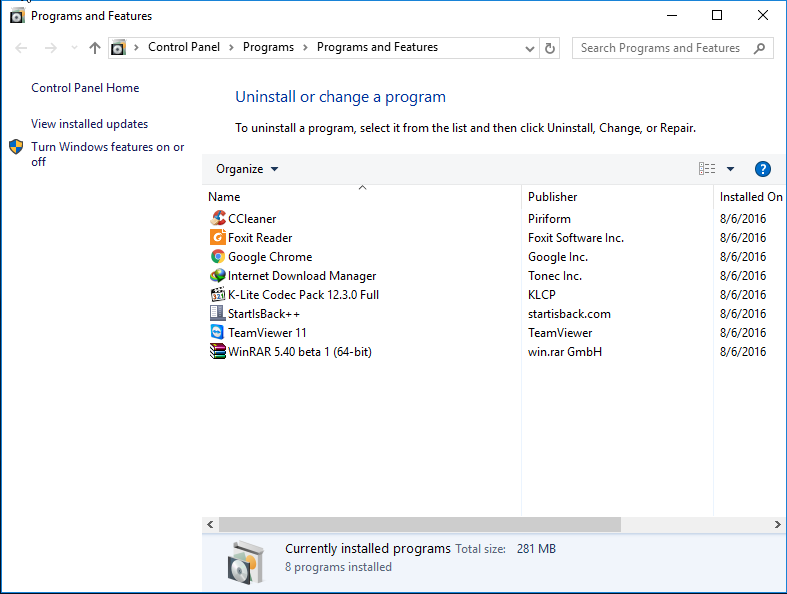Click the Internet Download Manager icon
787x594 pixels.
click(218, 275)
